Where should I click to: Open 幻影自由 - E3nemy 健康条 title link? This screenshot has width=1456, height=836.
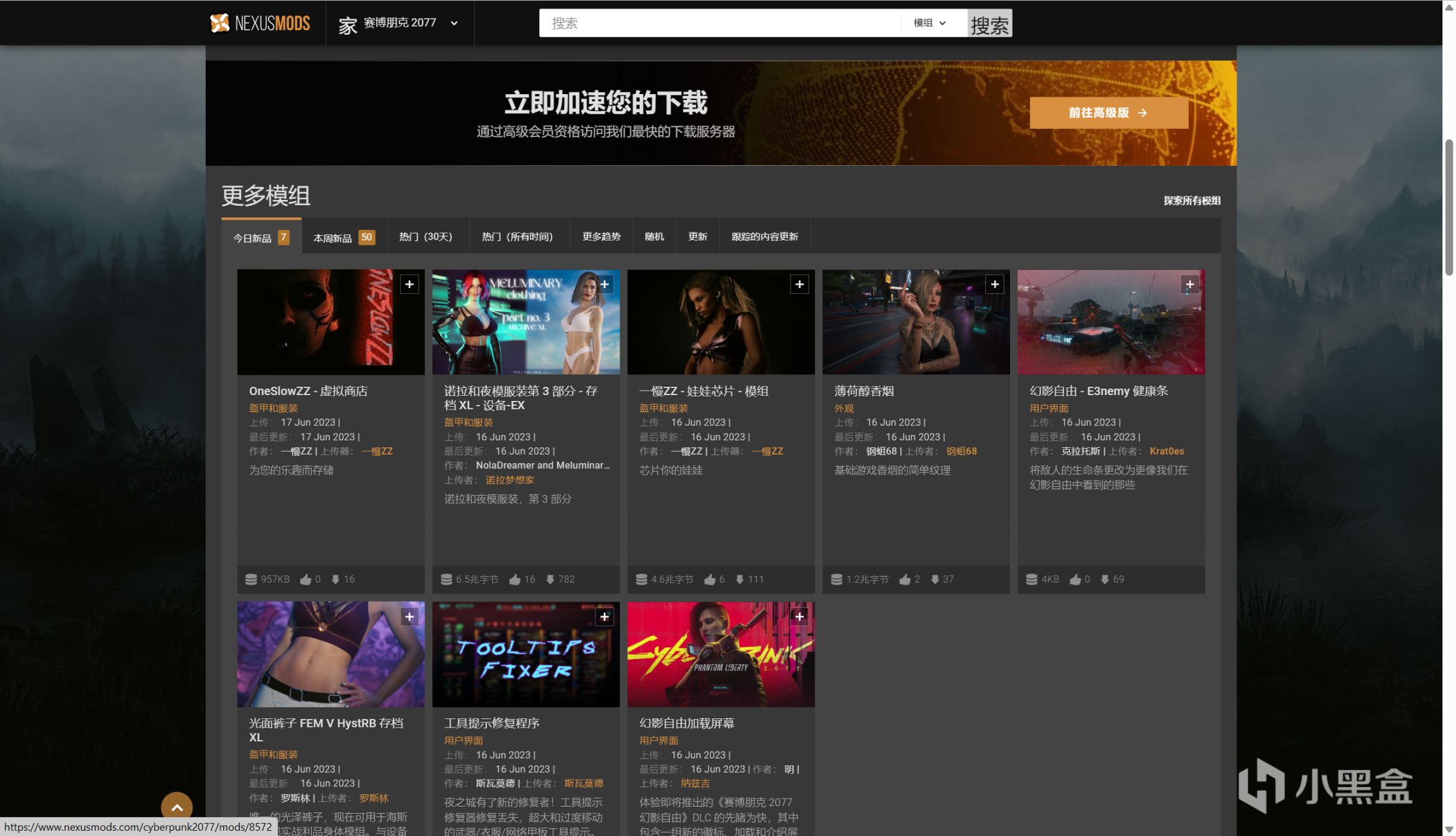click(1099, 391)
